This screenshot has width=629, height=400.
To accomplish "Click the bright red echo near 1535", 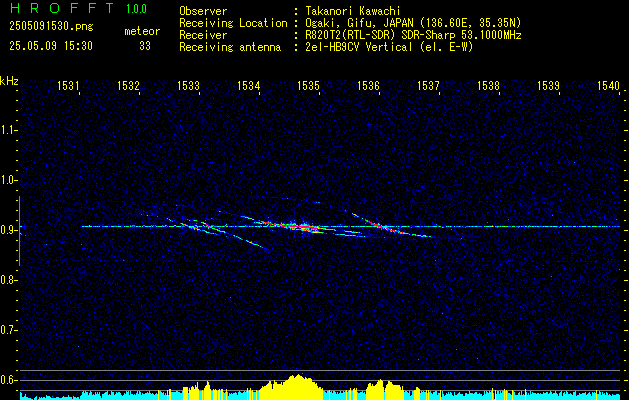I will pos(293,226).
